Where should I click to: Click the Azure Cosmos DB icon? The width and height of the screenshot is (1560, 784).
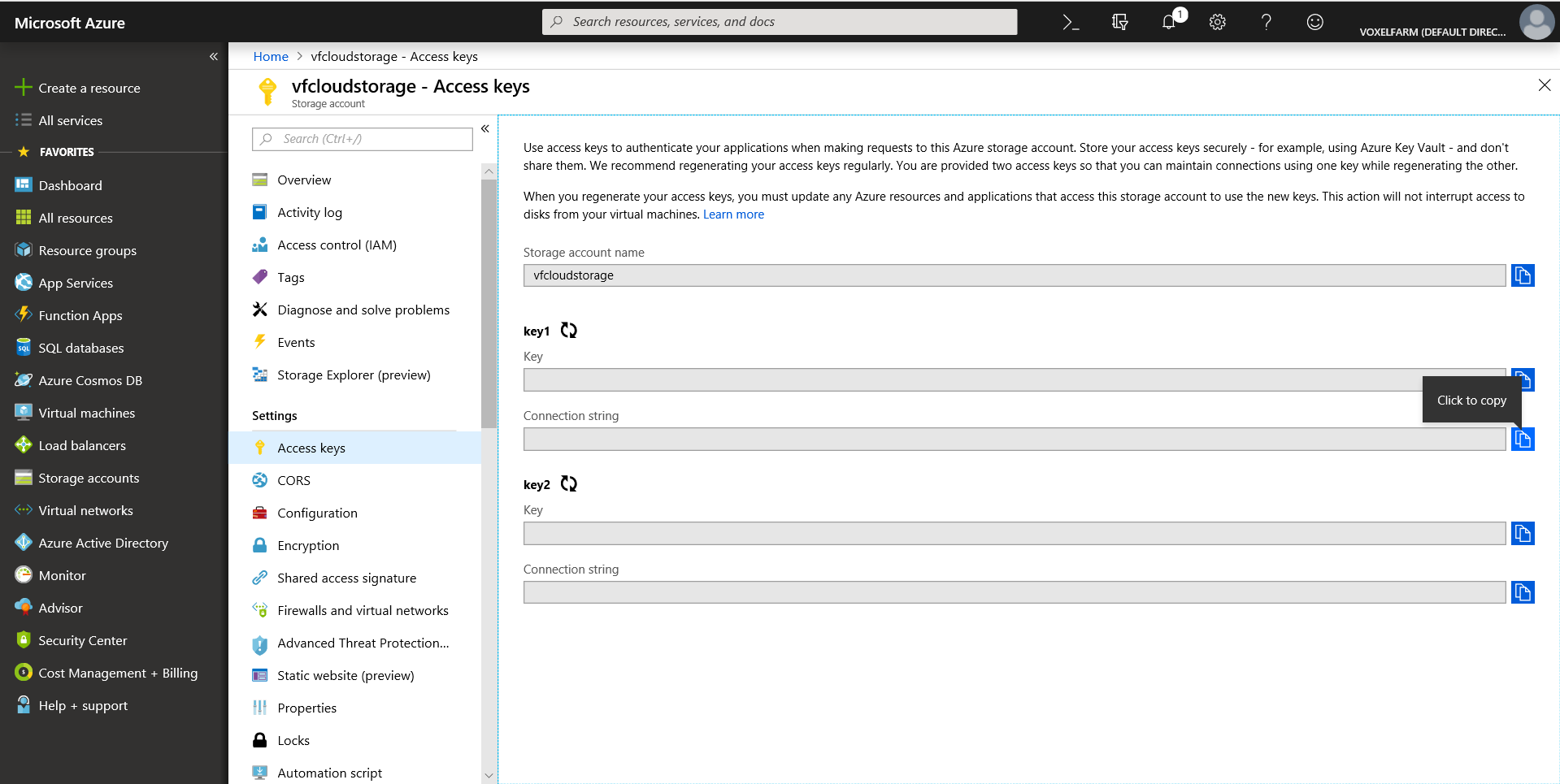click(x=24, y=380)
